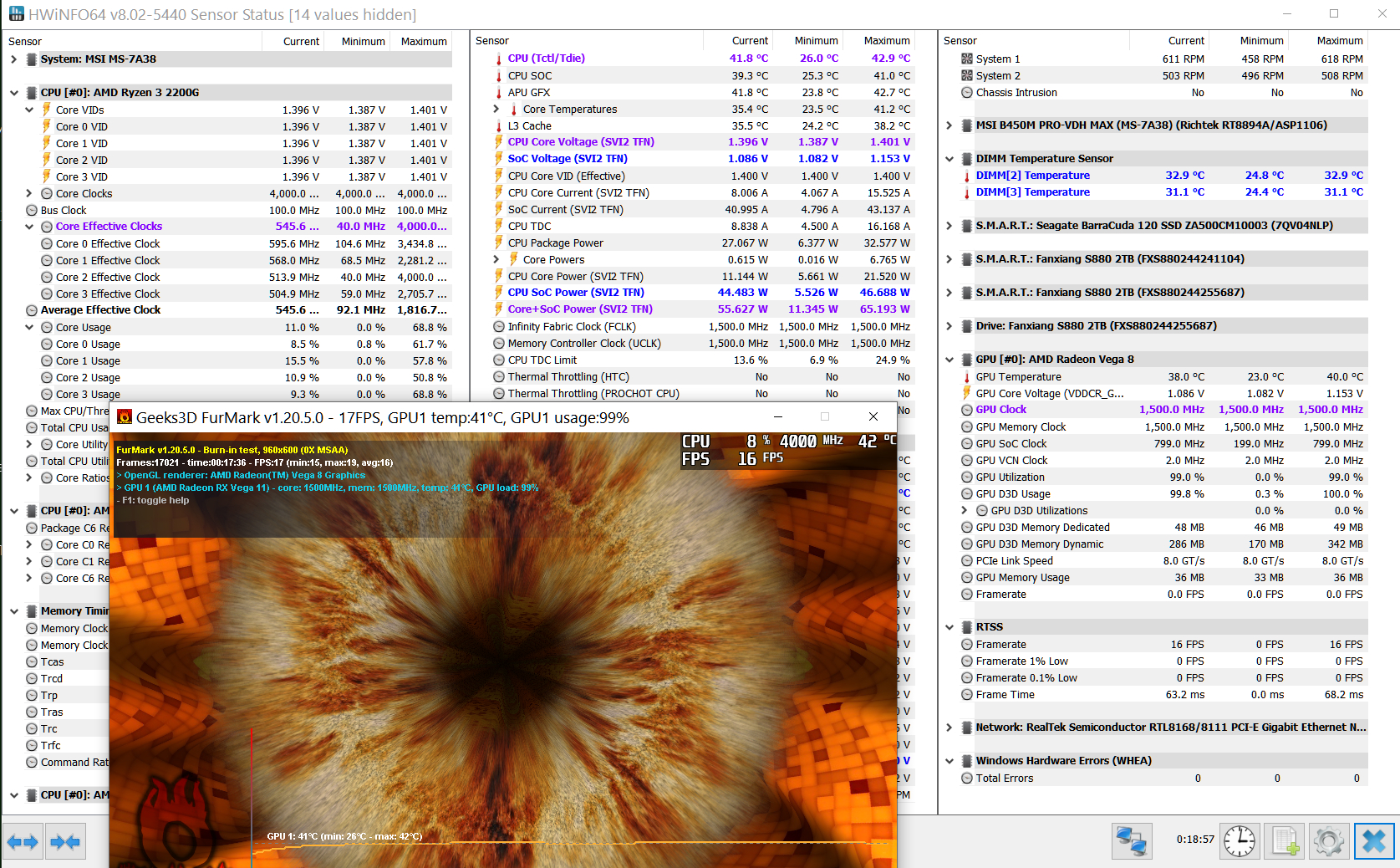Viewport: 1400px width, 868px height.
Task: Click the circle icon beside PCIe Link Speed
Action: coord(967,560)
